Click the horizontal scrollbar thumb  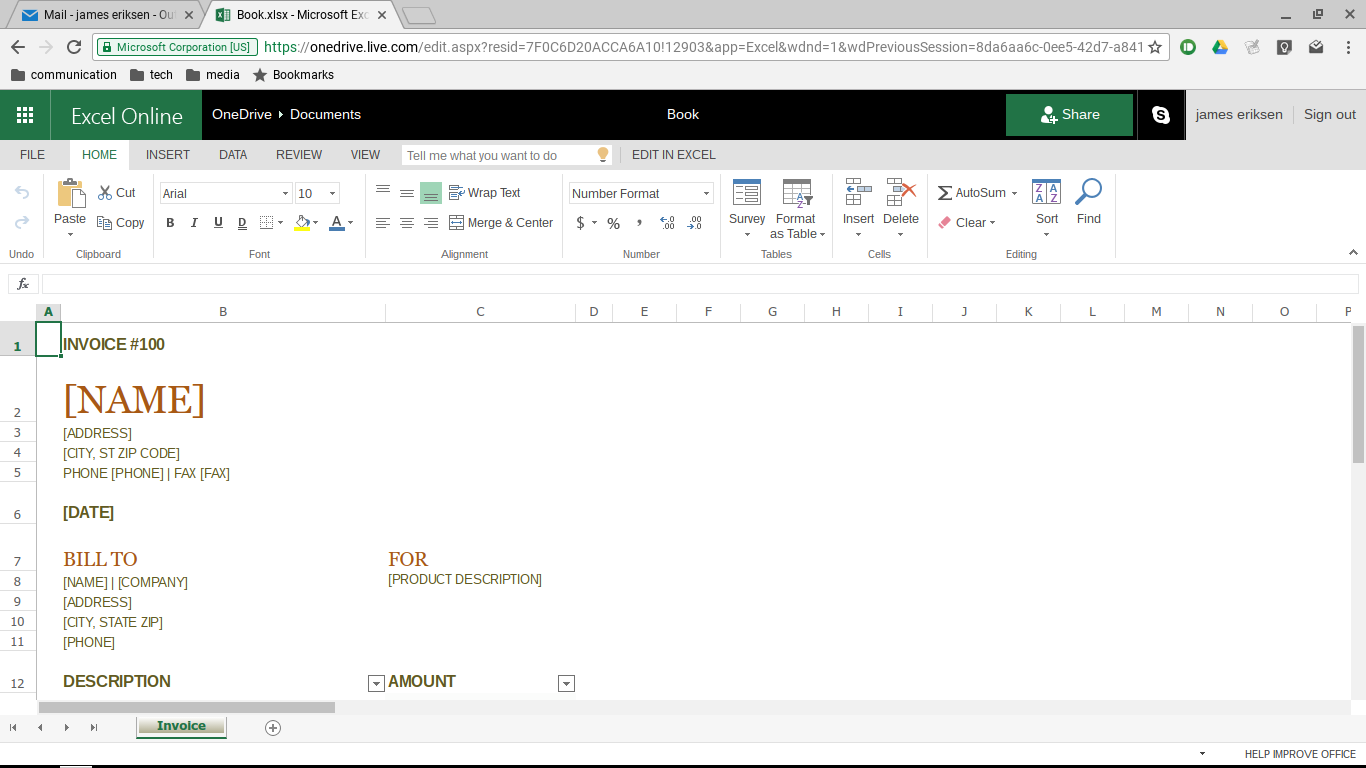point(186,707)
